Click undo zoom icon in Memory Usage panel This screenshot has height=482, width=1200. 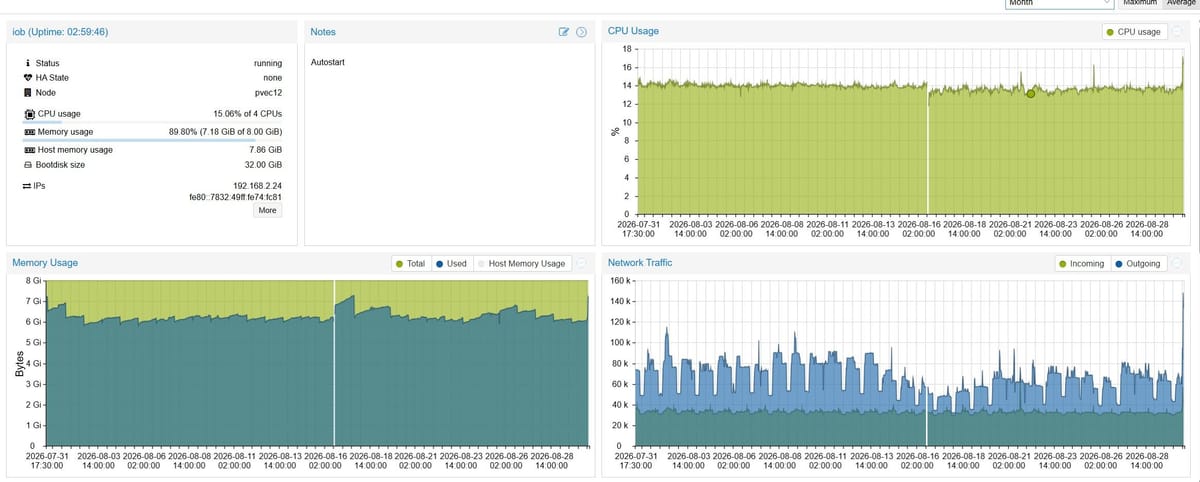point(580,264)
